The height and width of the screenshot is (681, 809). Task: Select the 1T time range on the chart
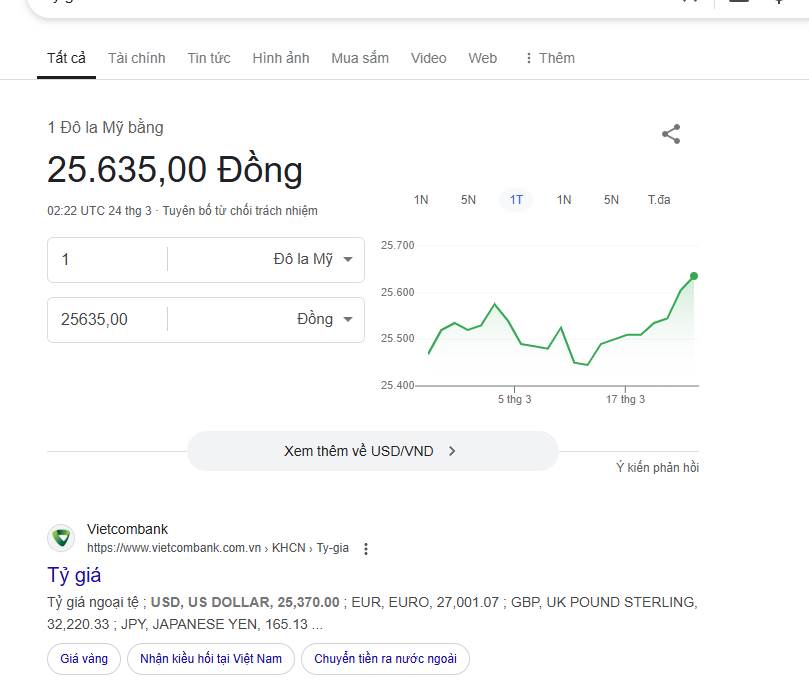pos(516,200)
